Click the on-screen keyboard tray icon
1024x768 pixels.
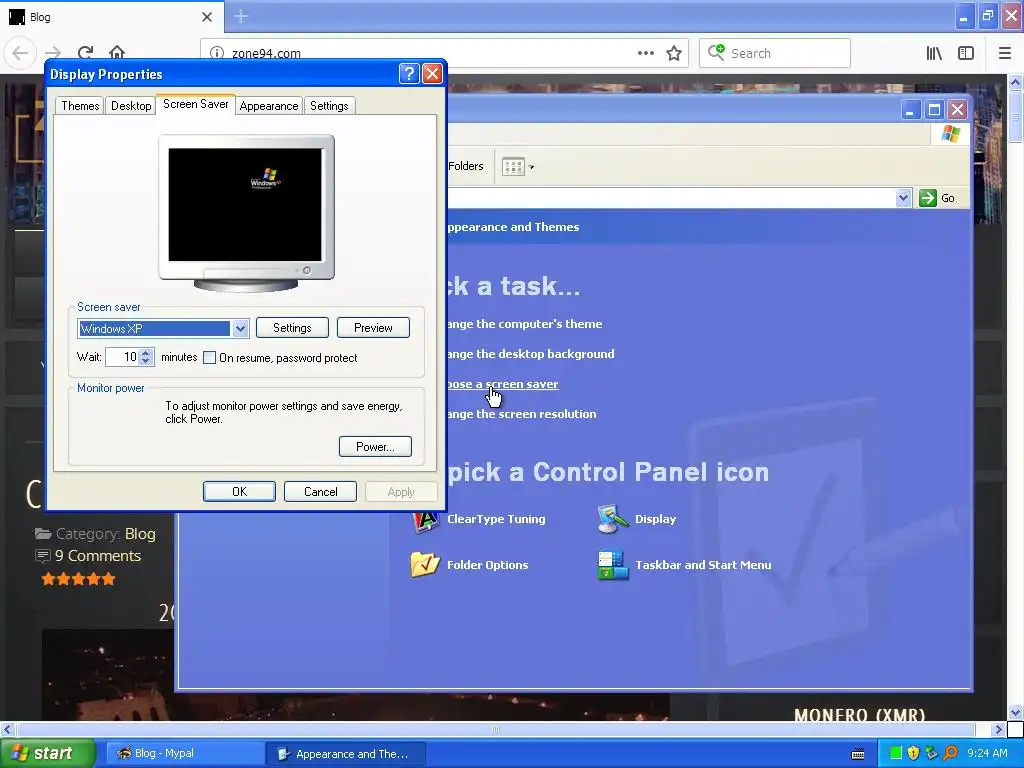coord(858,754)
